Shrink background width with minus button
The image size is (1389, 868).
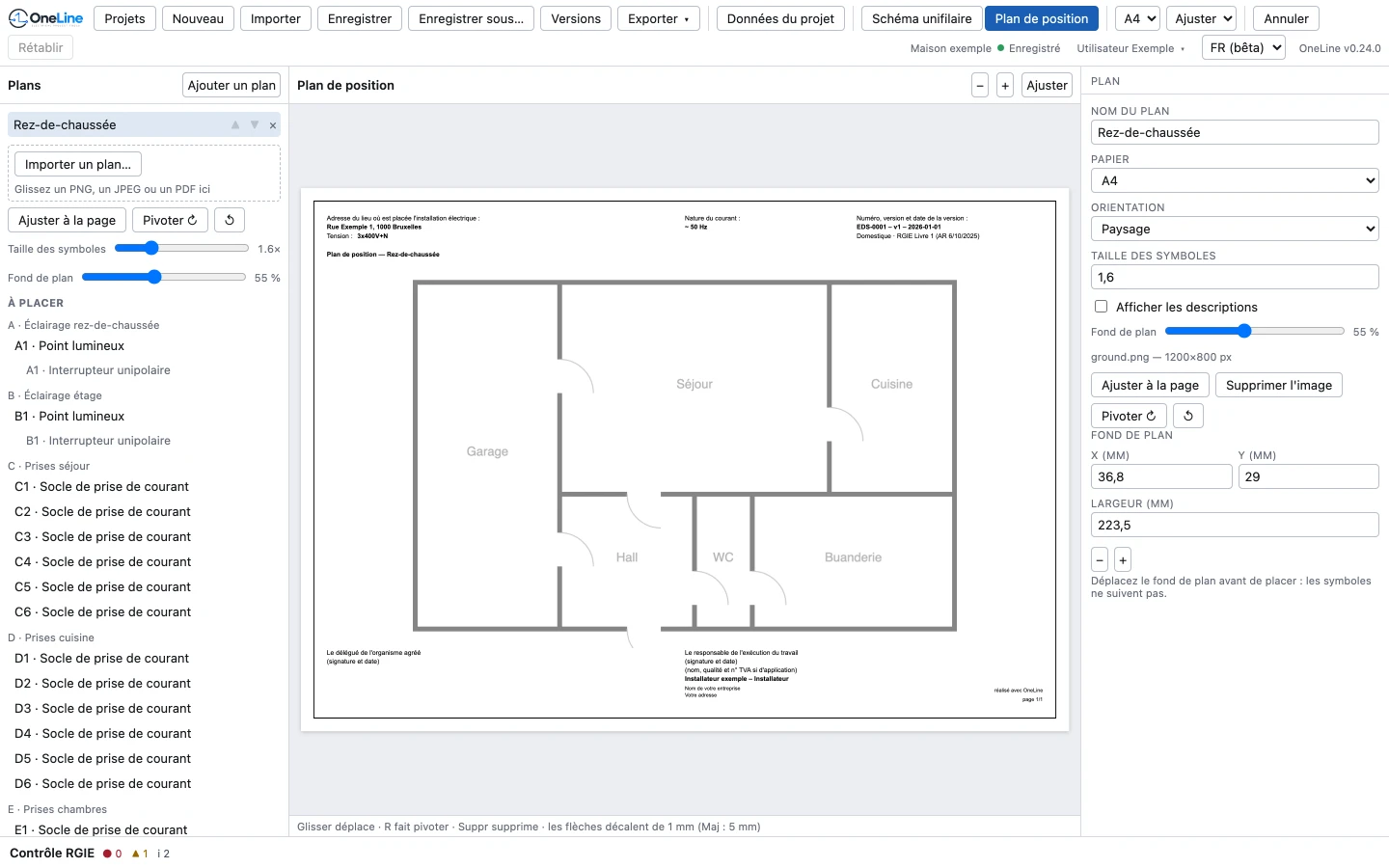click(x=1100, y=560)
